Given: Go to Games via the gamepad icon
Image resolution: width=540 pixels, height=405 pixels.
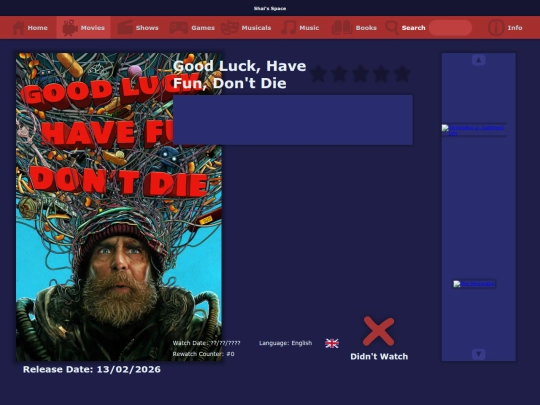Looking at the screenshot, I should 178,28.
